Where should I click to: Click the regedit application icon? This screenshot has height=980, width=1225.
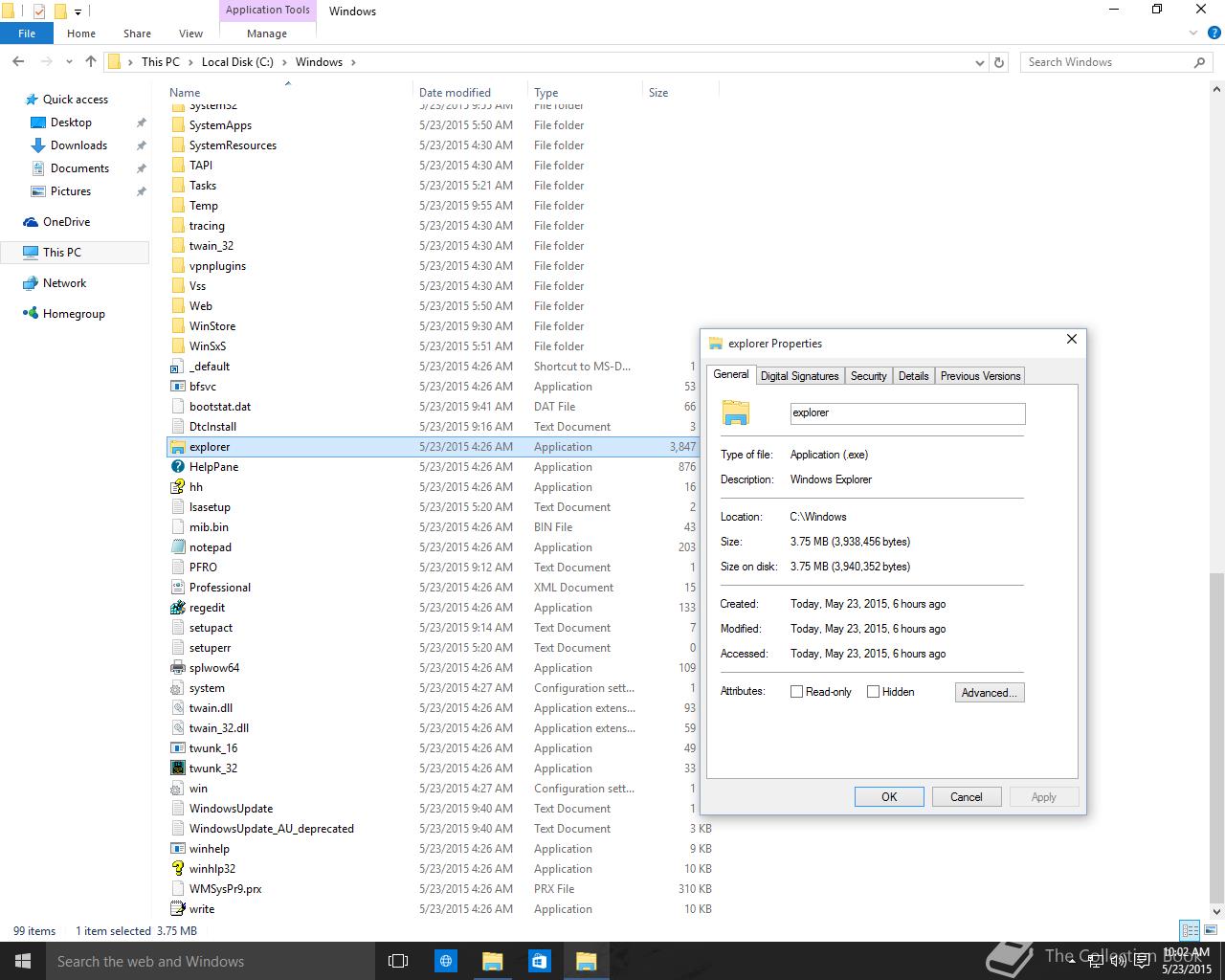(177, 608)
